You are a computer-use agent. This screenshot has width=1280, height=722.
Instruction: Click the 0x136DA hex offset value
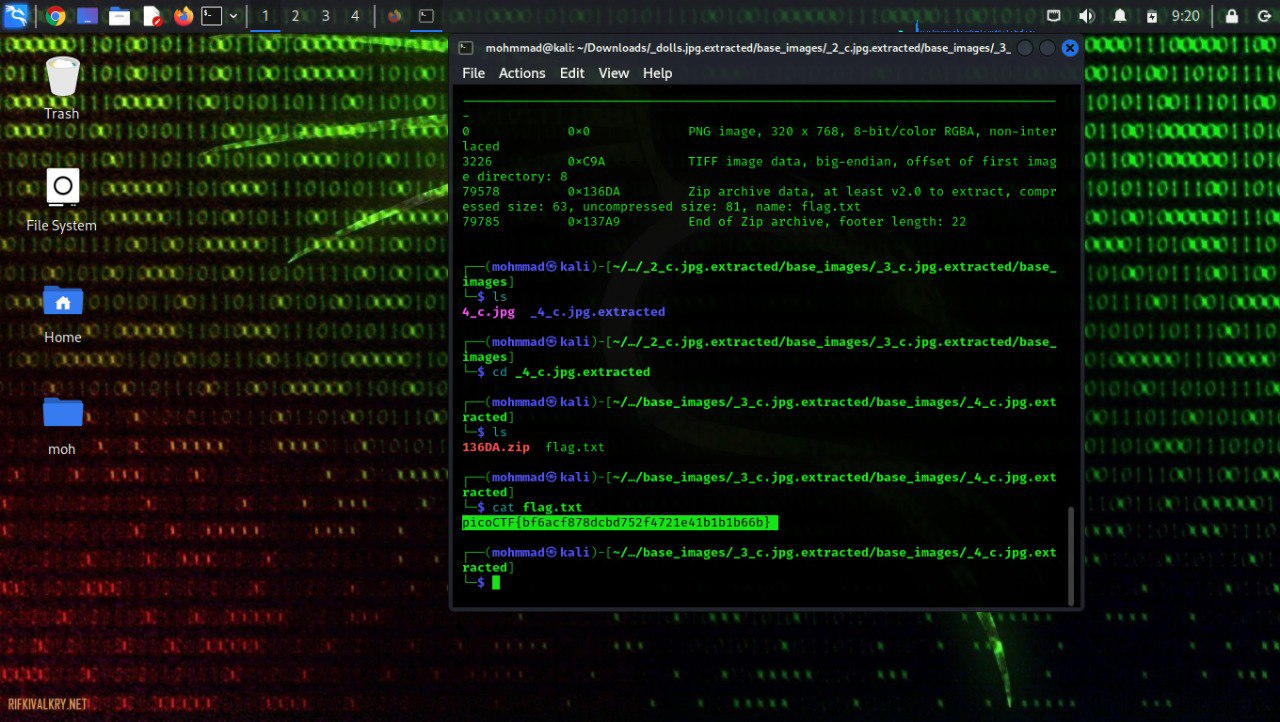(x=594, y=191)
